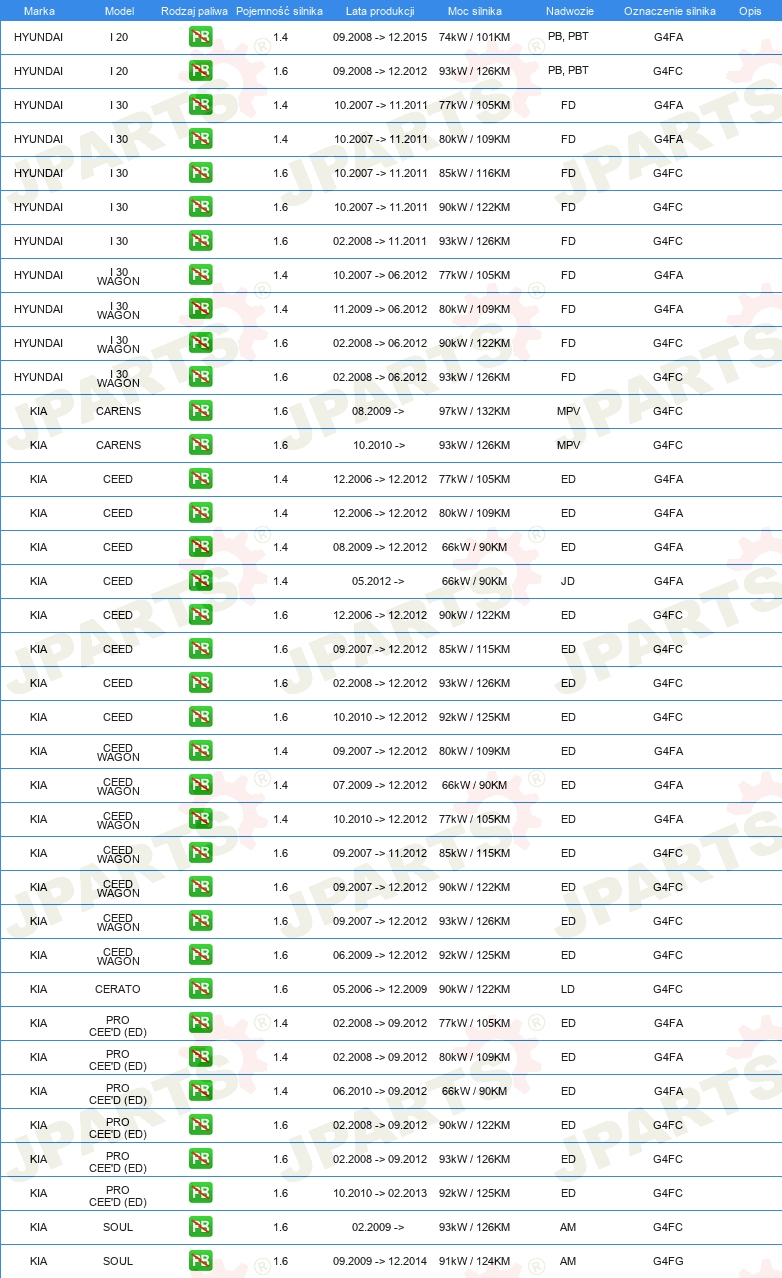The image size is (782, 1278).
Task: Select the fuel type icon in Kia Cerato row
Action: [x=200, y=989]
